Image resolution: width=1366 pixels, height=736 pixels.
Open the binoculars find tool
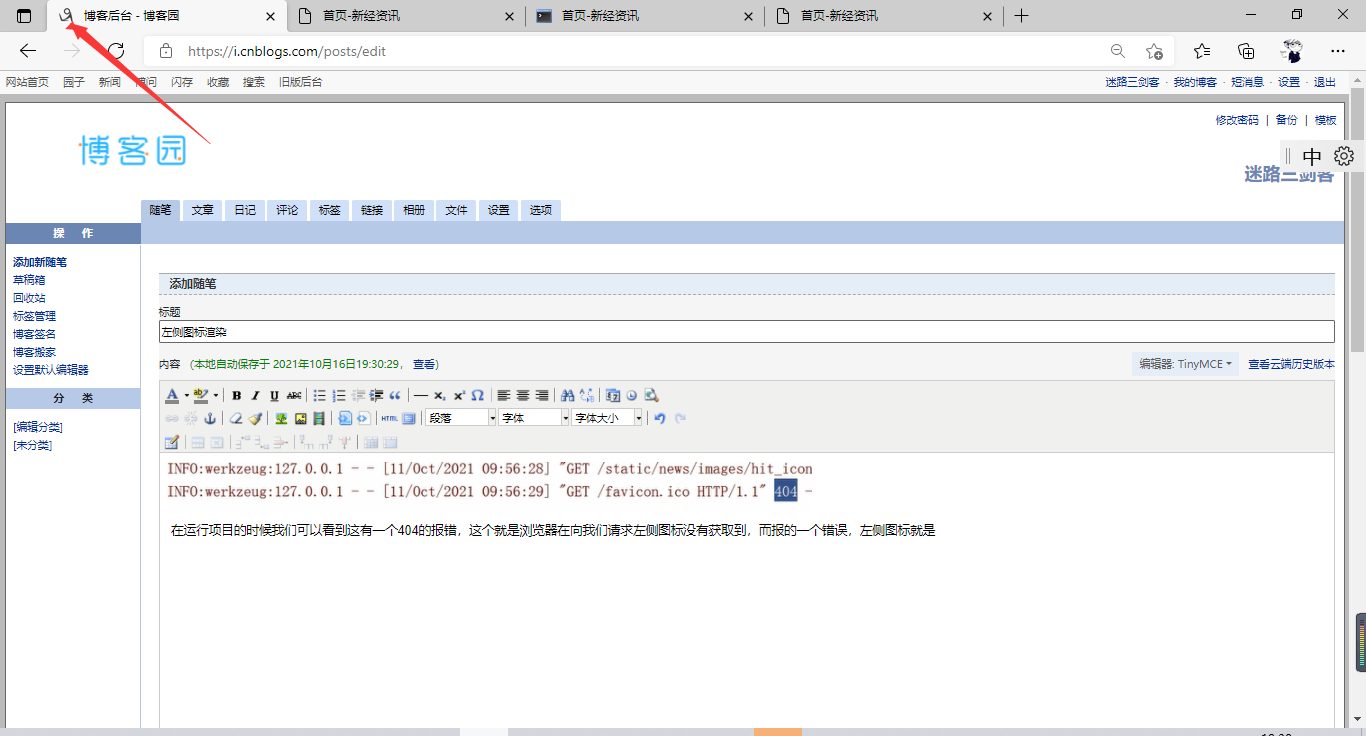pos(568,395)
